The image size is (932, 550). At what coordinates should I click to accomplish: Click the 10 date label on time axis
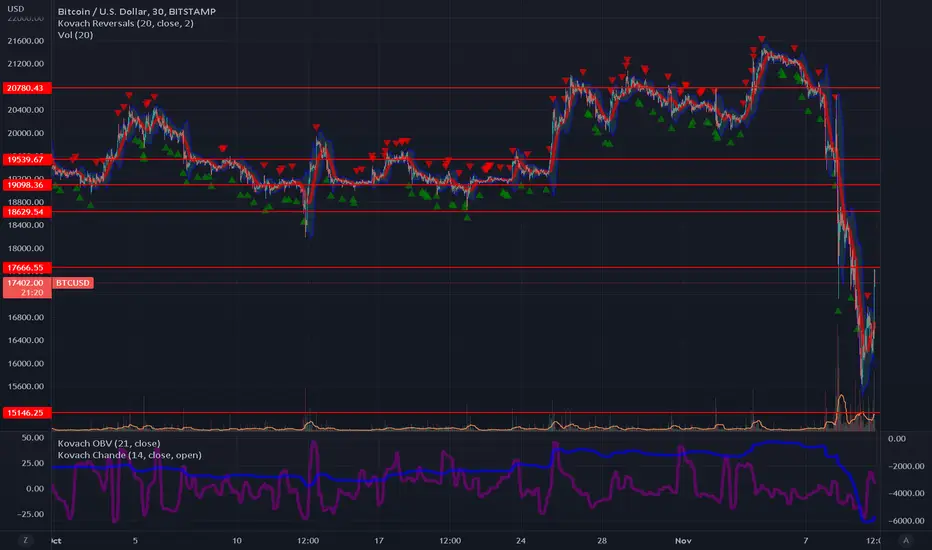click(x=237, y=540)
